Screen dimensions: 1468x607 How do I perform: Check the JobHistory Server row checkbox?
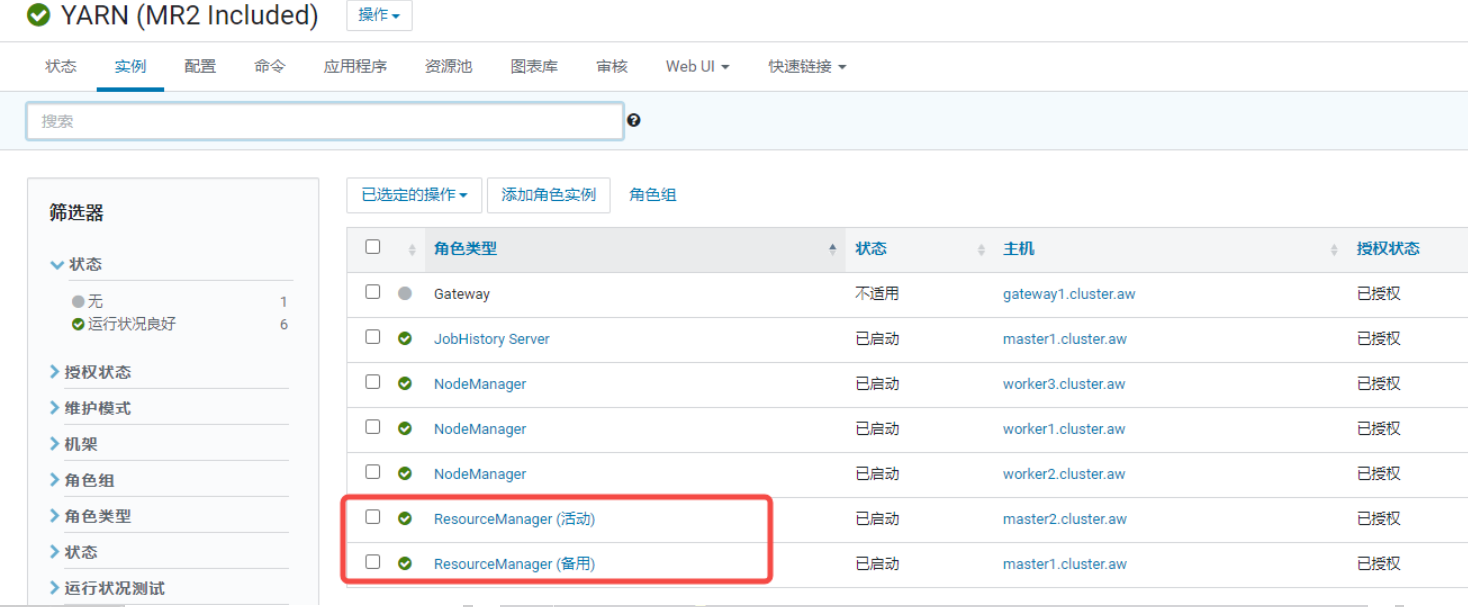coord(373,337)
